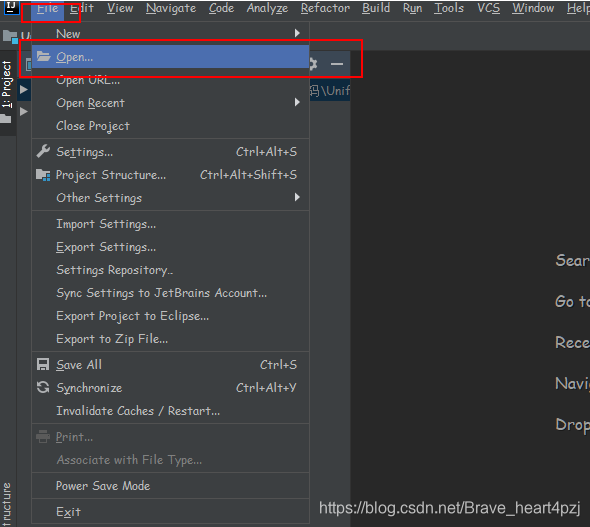590x527 pixels.
Task: Open the Analyze menu
Action: (x=267, y=8)
